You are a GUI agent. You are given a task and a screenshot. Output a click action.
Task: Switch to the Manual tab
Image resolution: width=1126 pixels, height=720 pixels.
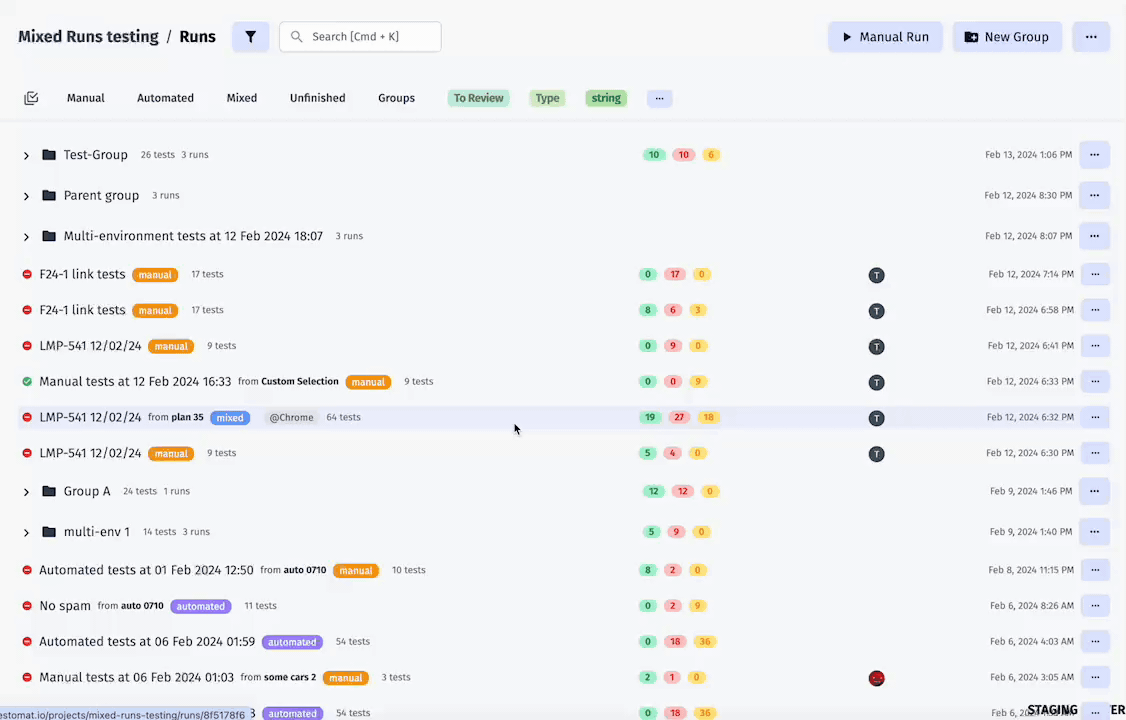[85, 98]
